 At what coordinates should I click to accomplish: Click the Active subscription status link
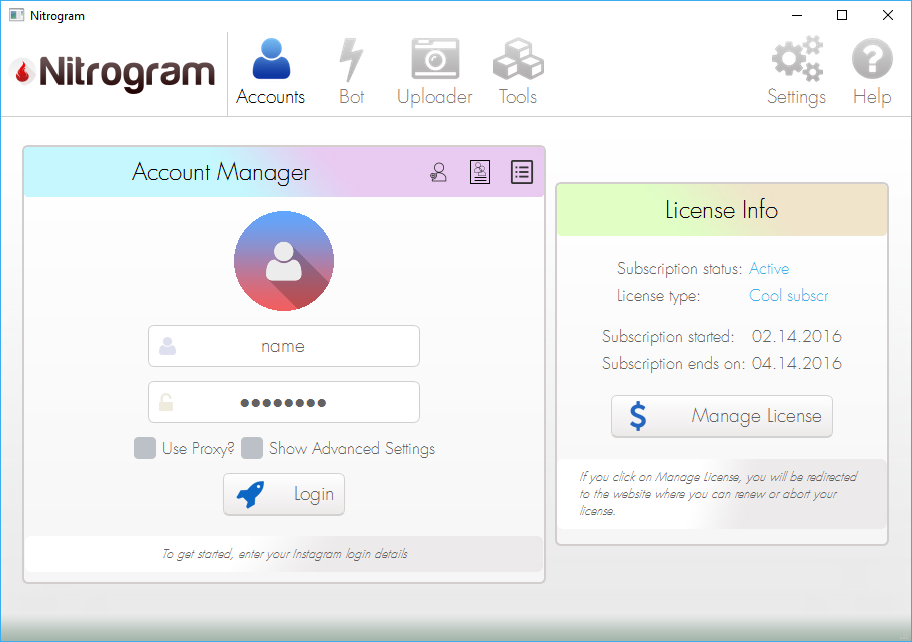point(769,268)
